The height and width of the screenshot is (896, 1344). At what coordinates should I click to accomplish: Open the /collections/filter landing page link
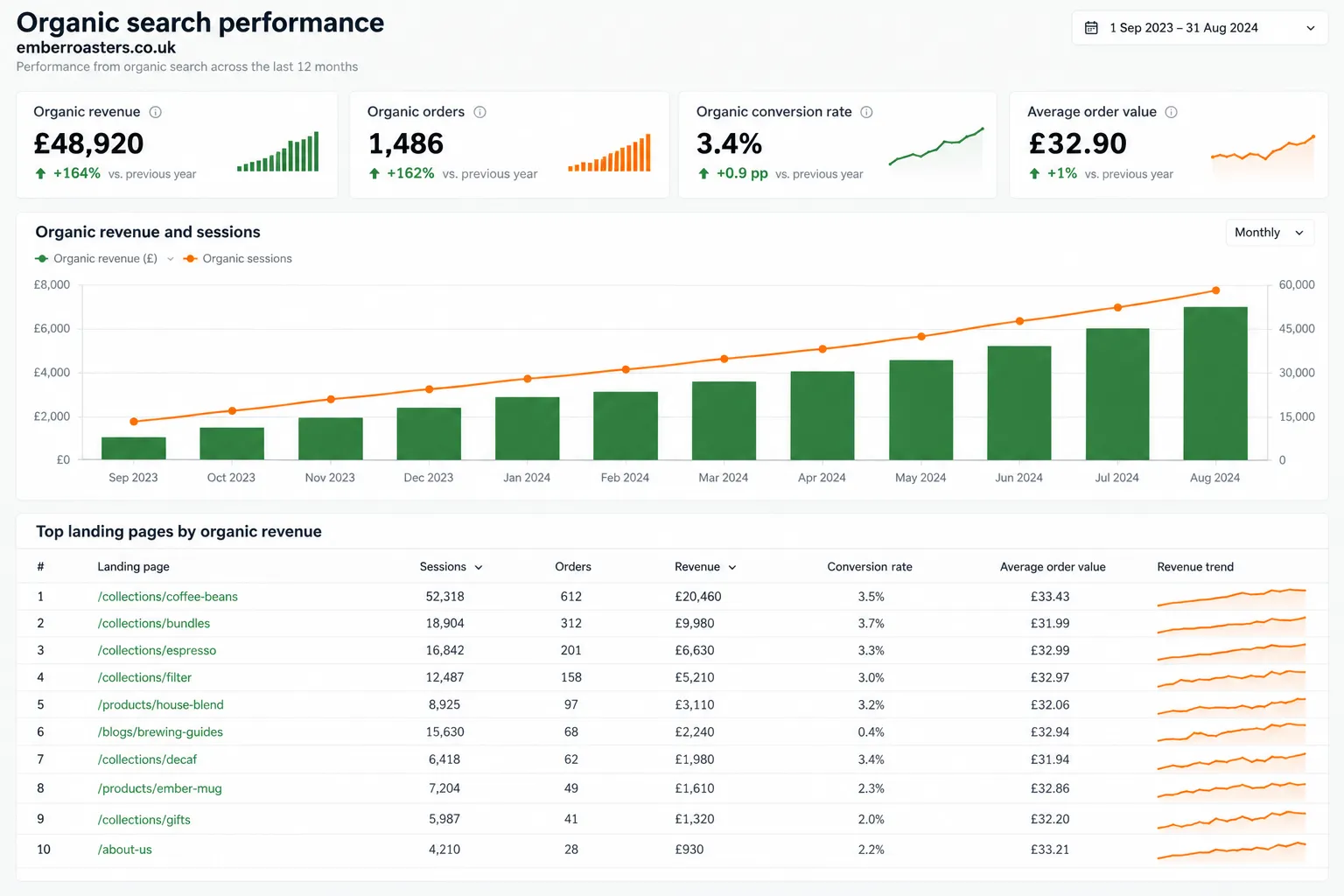(x=144, y=678)
